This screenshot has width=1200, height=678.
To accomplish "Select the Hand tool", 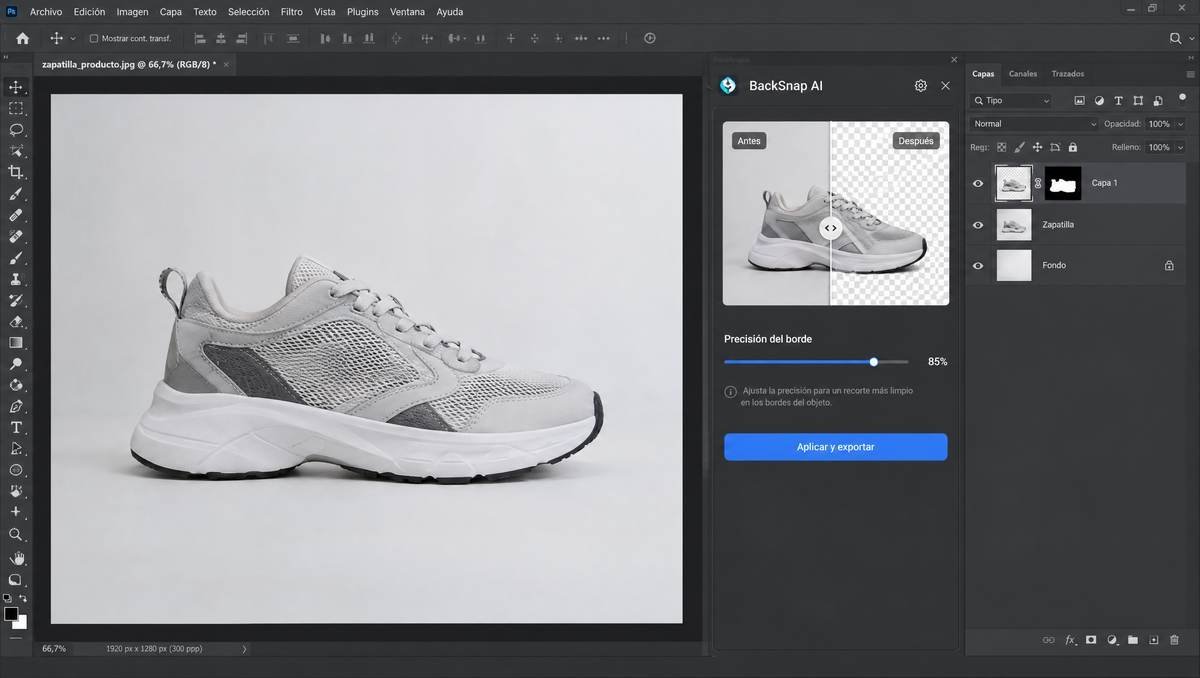I will (x=16, y=558).
